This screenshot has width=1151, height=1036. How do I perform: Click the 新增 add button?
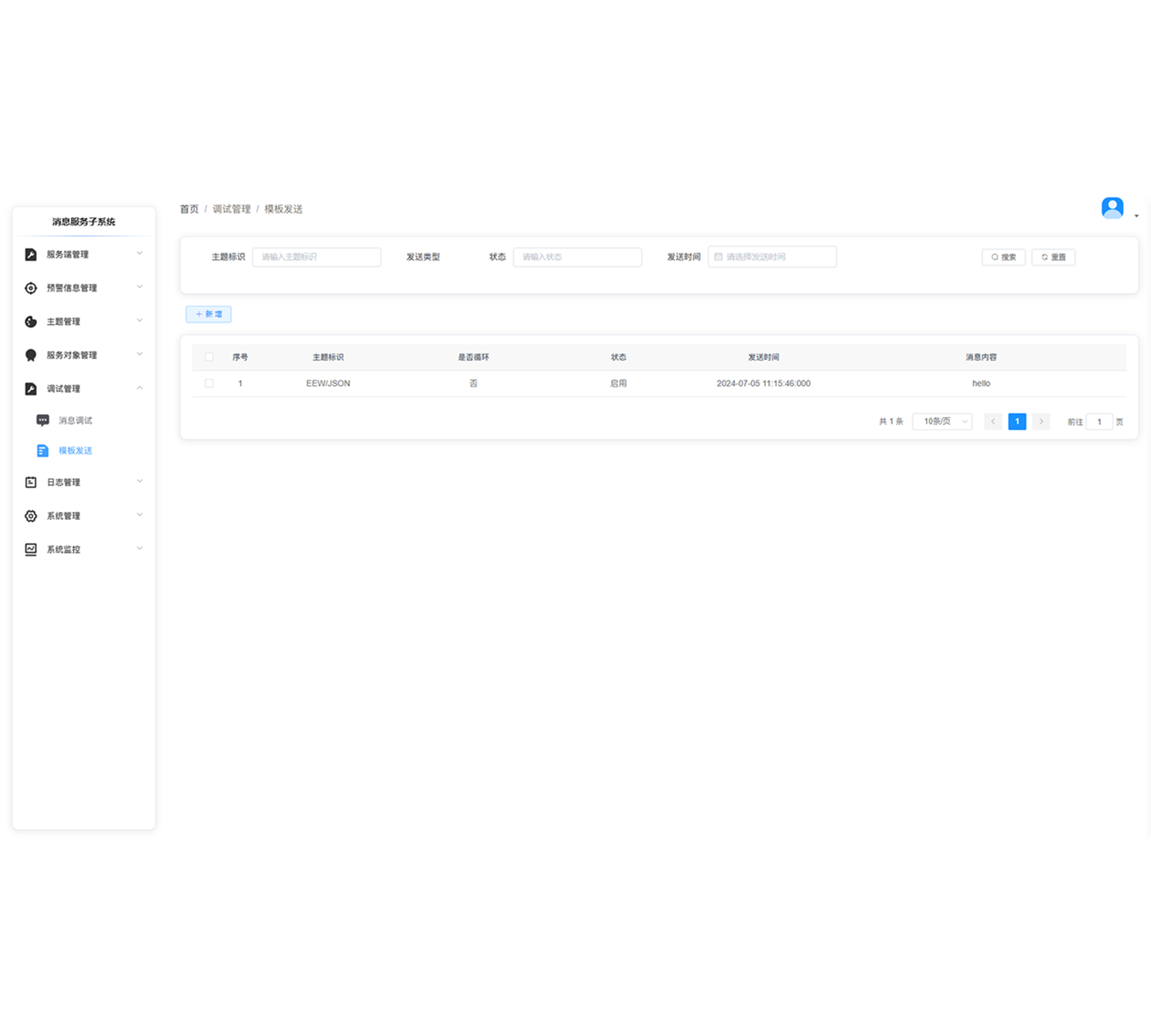click(x=209, y=315)
